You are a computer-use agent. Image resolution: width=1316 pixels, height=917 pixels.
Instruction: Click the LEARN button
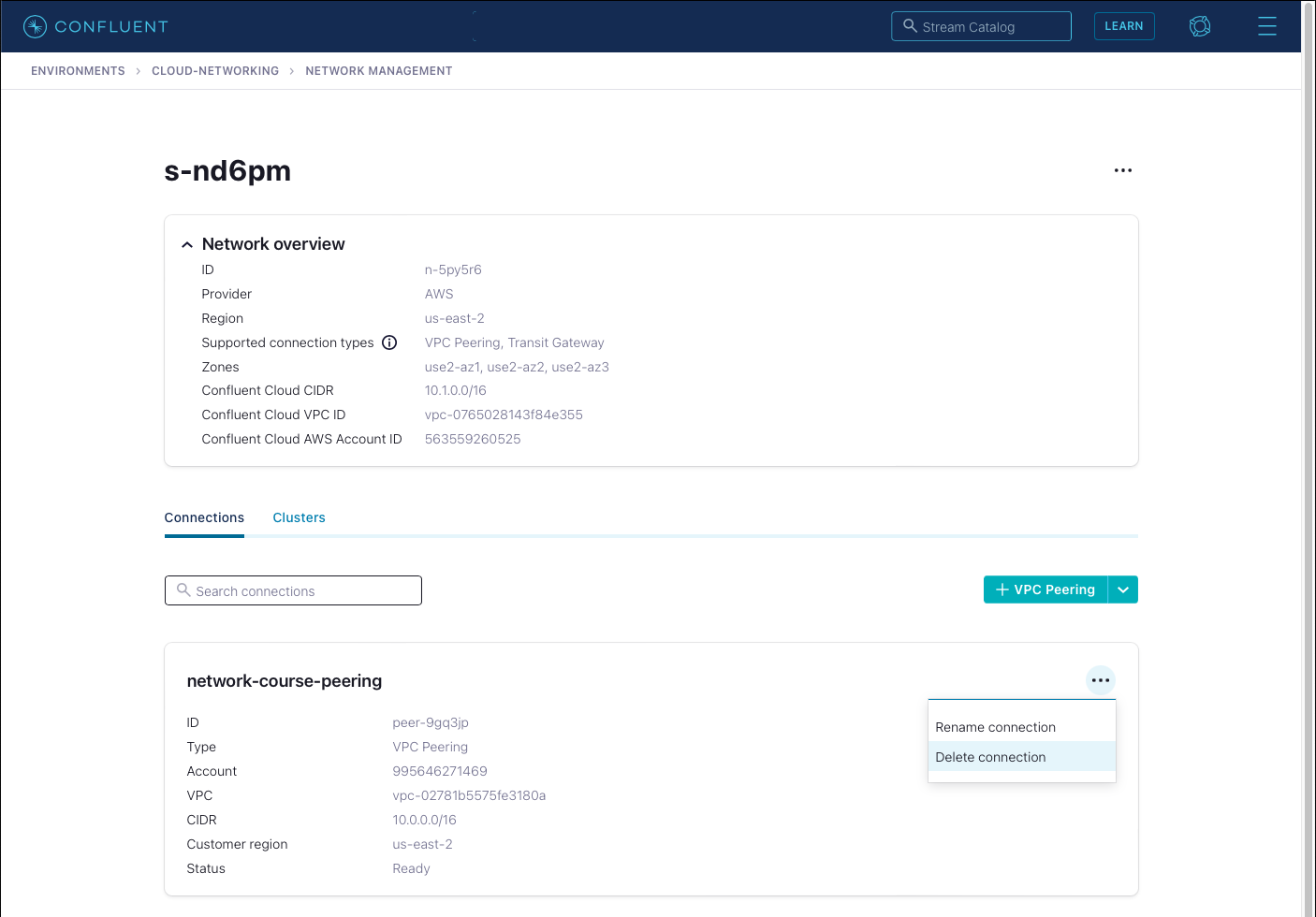pos(1124,26)
